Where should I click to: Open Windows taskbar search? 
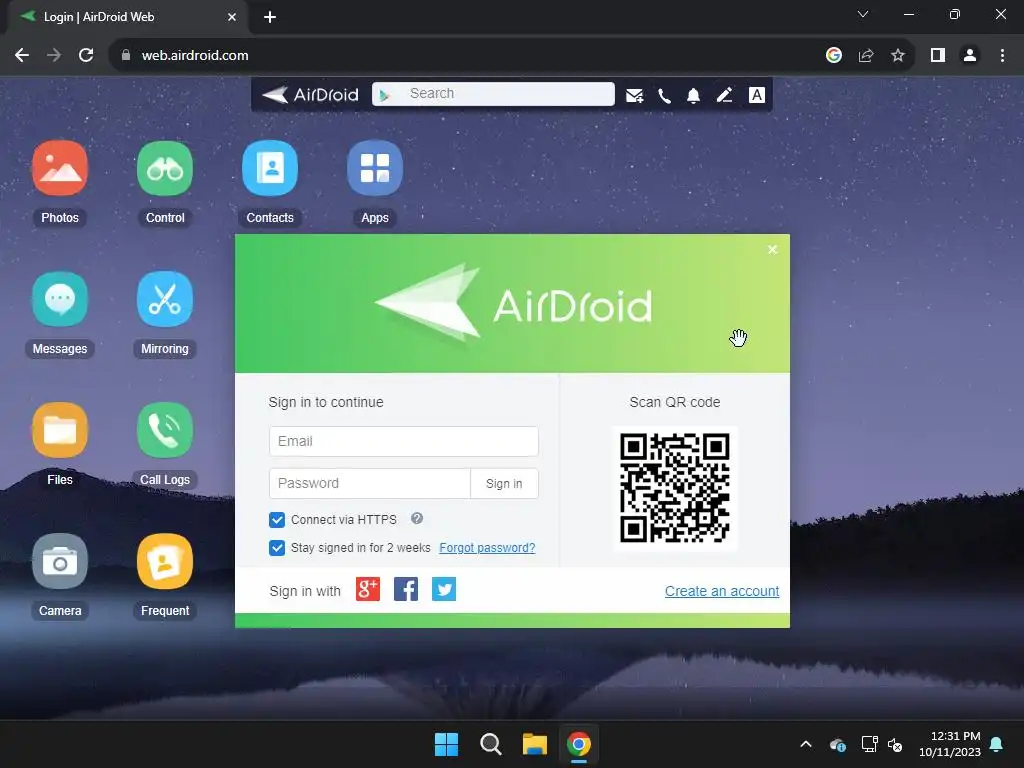click(490, 744)
